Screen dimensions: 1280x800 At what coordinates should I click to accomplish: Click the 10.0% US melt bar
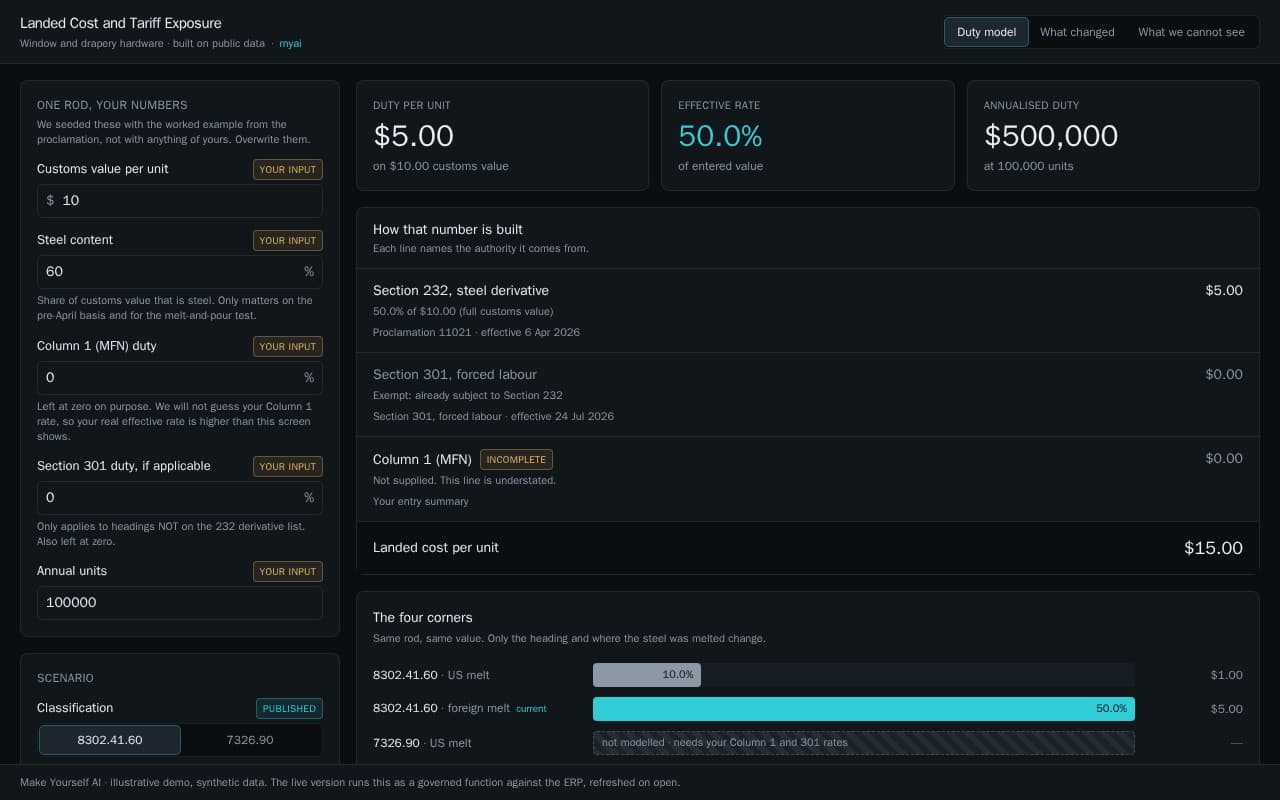[647, 675]
